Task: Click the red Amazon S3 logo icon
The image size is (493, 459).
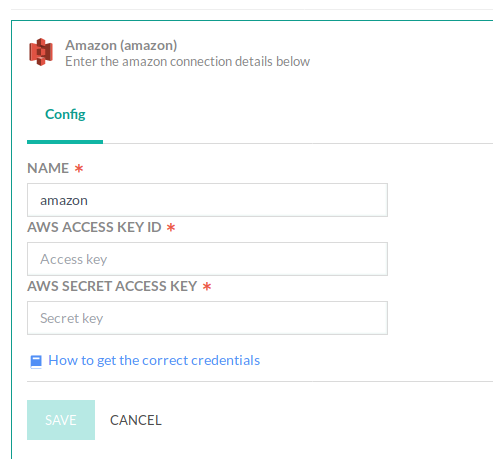Action: click(x=41, y=52)
